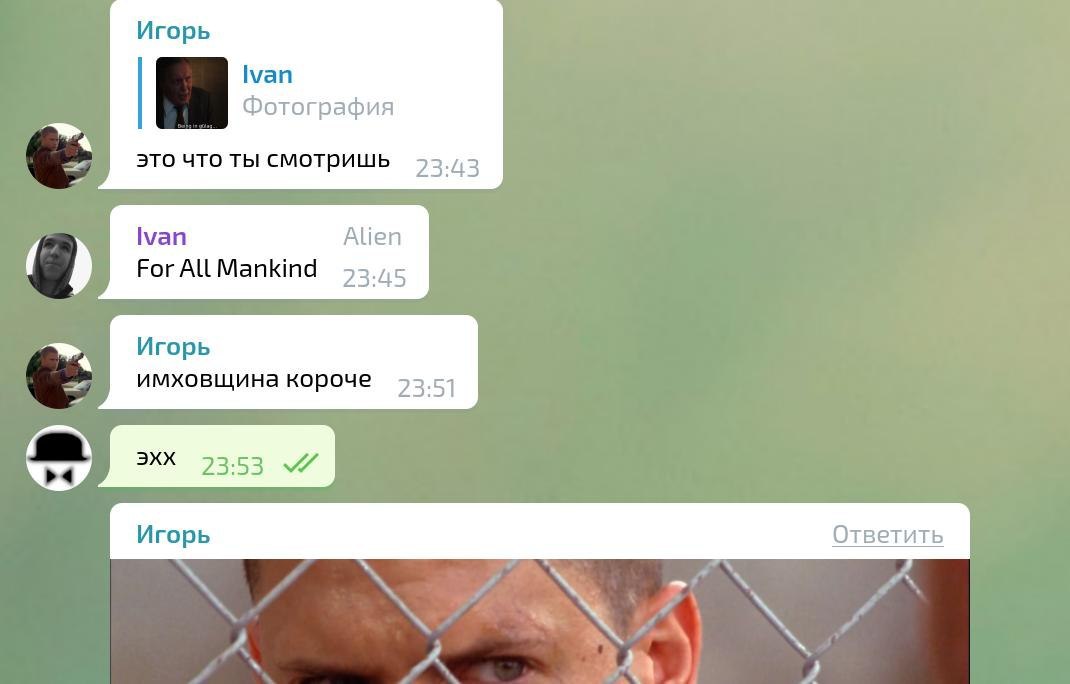Open quoted photo thumbnail from Ivan

[192, 93]
